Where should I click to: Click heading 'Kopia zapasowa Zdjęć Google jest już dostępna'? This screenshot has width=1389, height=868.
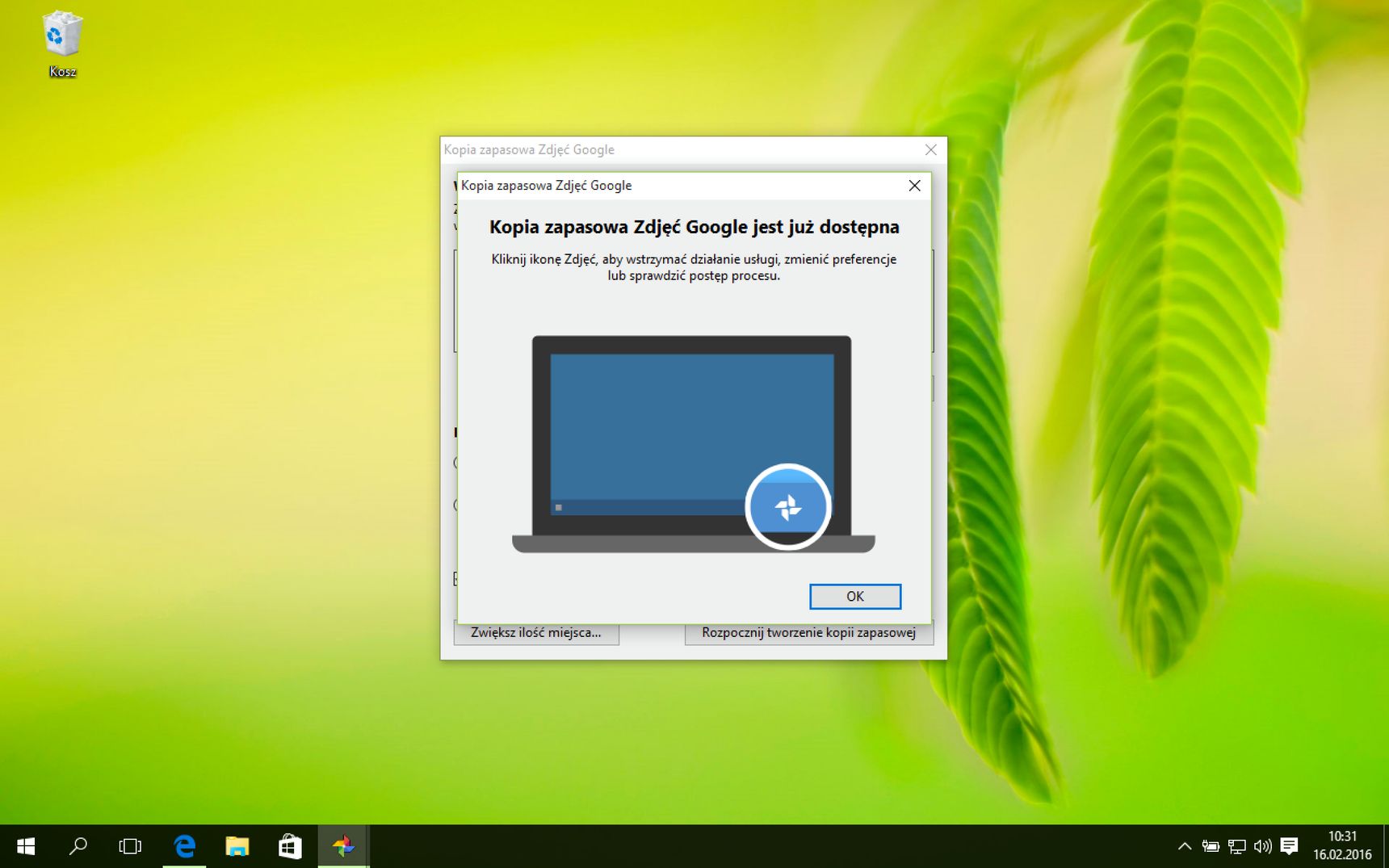(694, 227)
